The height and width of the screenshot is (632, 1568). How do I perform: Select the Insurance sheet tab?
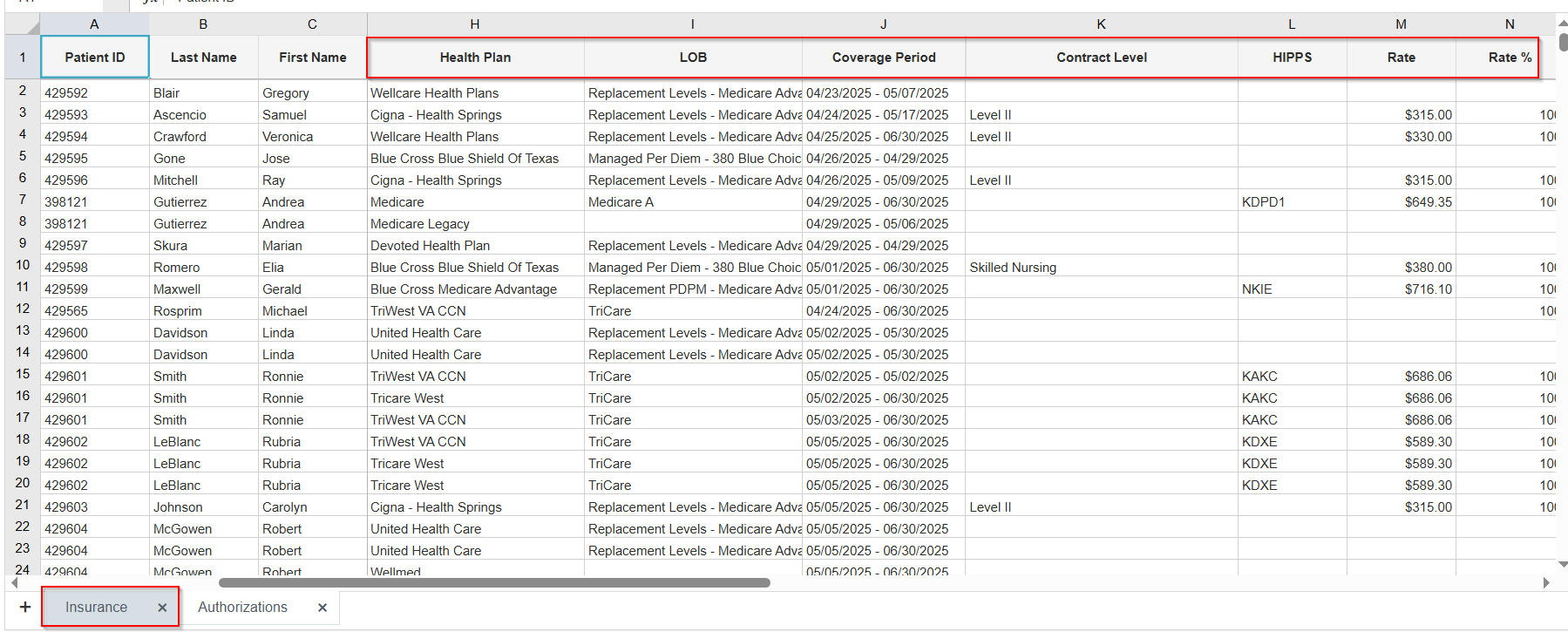[x=96, y=607]
